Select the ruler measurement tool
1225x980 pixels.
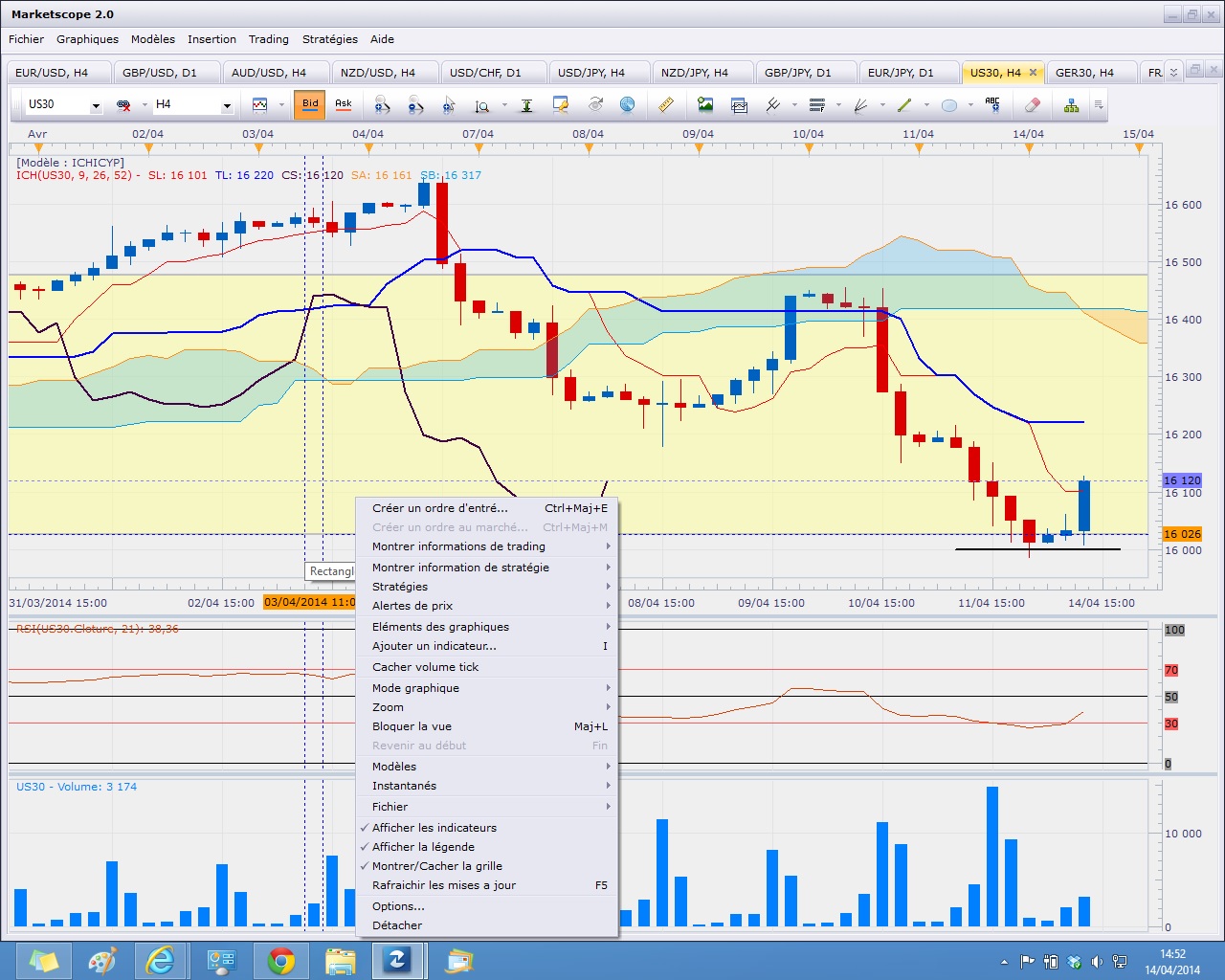pos(666,104)
